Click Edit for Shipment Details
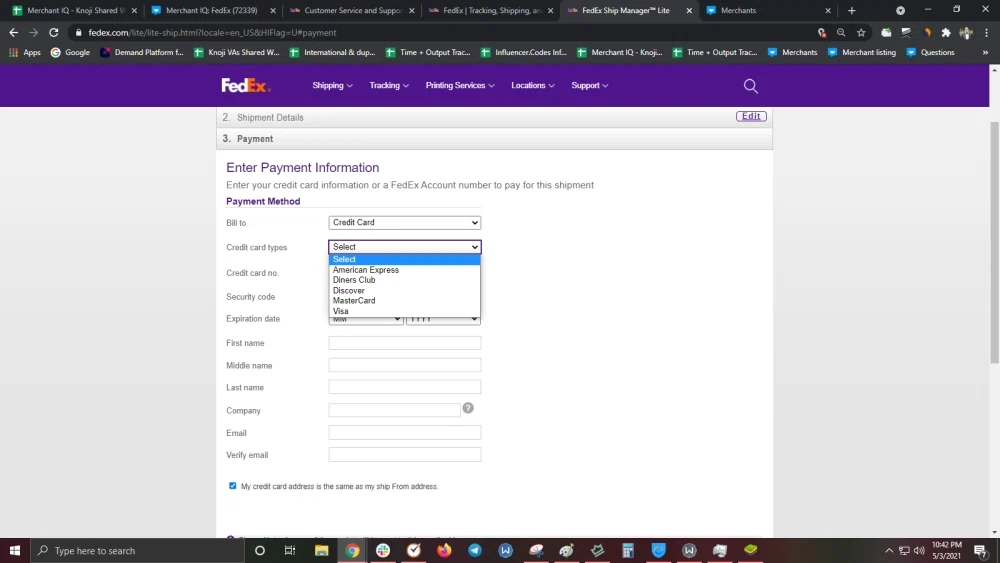Image resolution: width=1000 pixels, height=563 pixels. click(751, 116)
